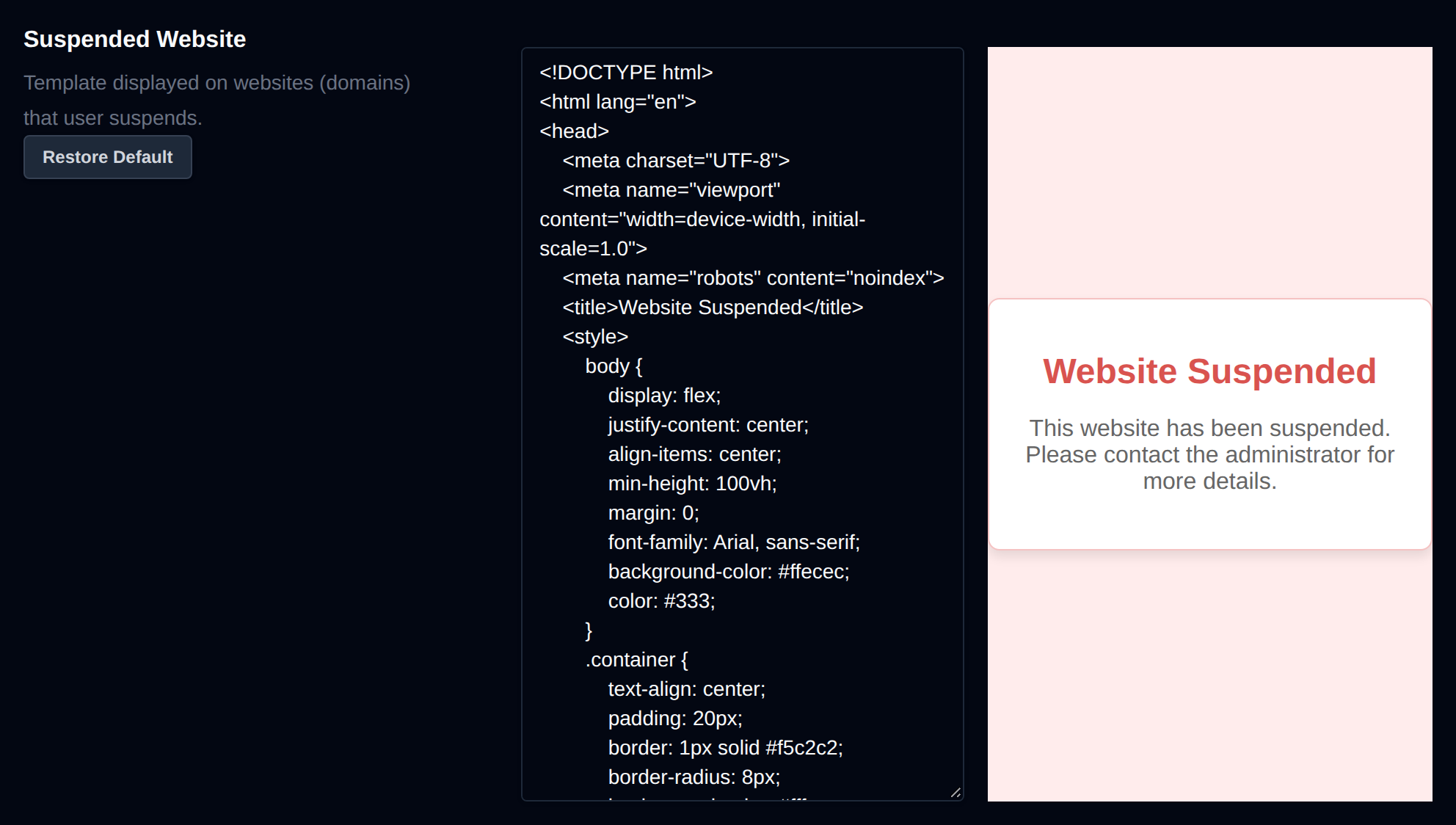Click the '<html lang="en">' code line
Image resolution: width=1456 pixels, height=825 pixels.
(618, 102)
